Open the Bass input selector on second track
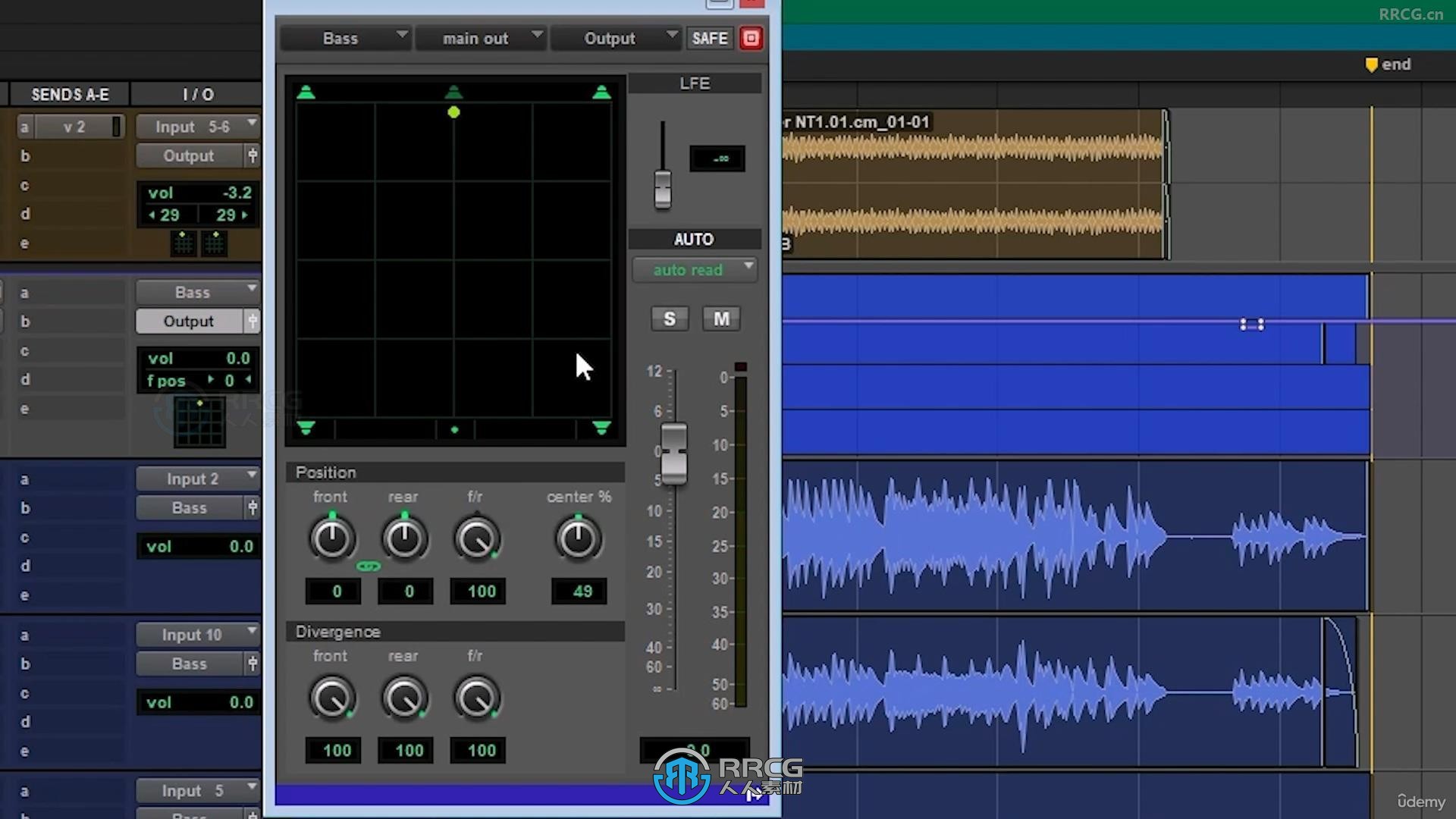Screen dimensions: 1456x819 (198, 292)
